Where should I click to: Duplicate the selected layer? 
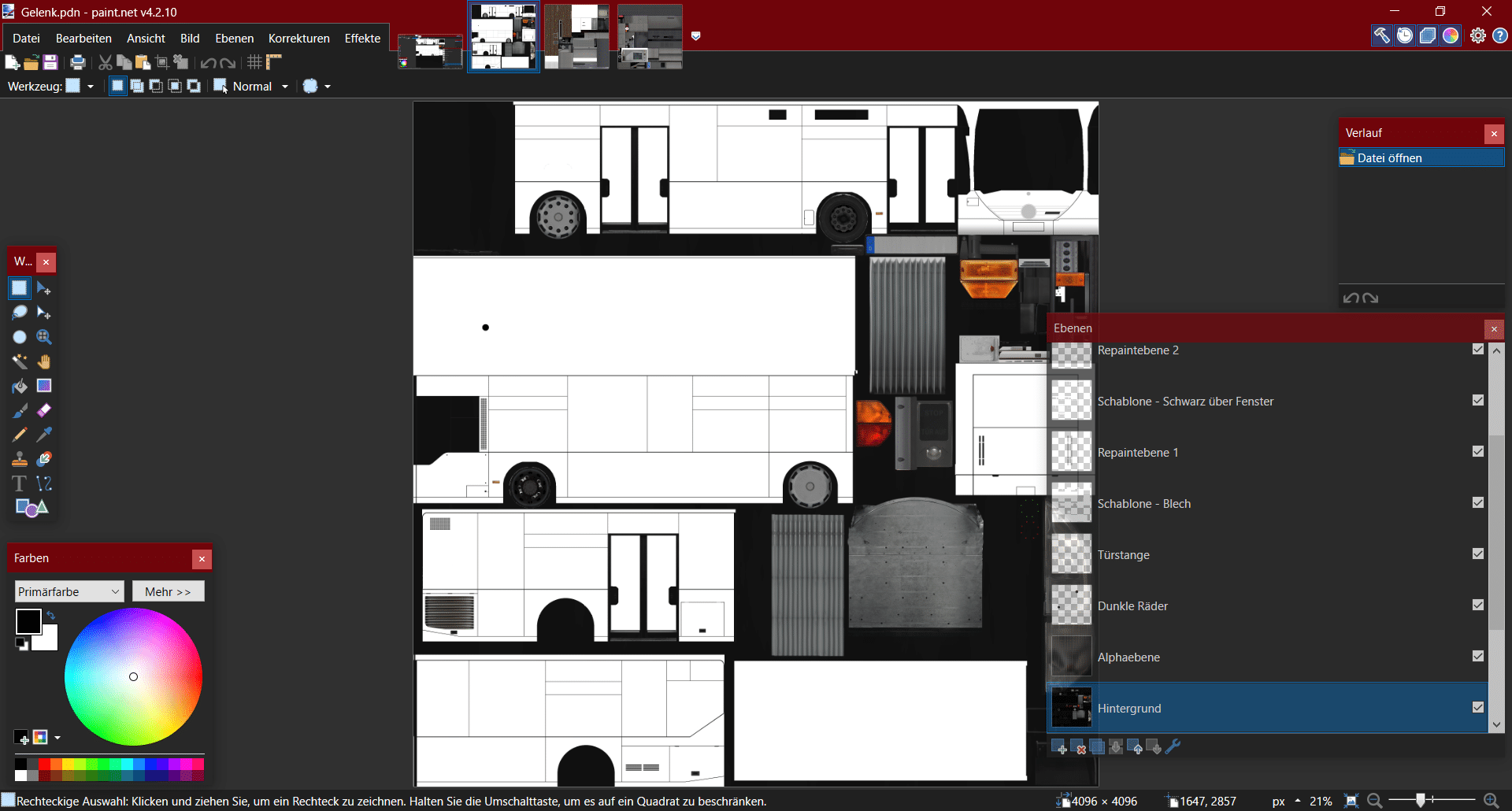pos(1097,747)
